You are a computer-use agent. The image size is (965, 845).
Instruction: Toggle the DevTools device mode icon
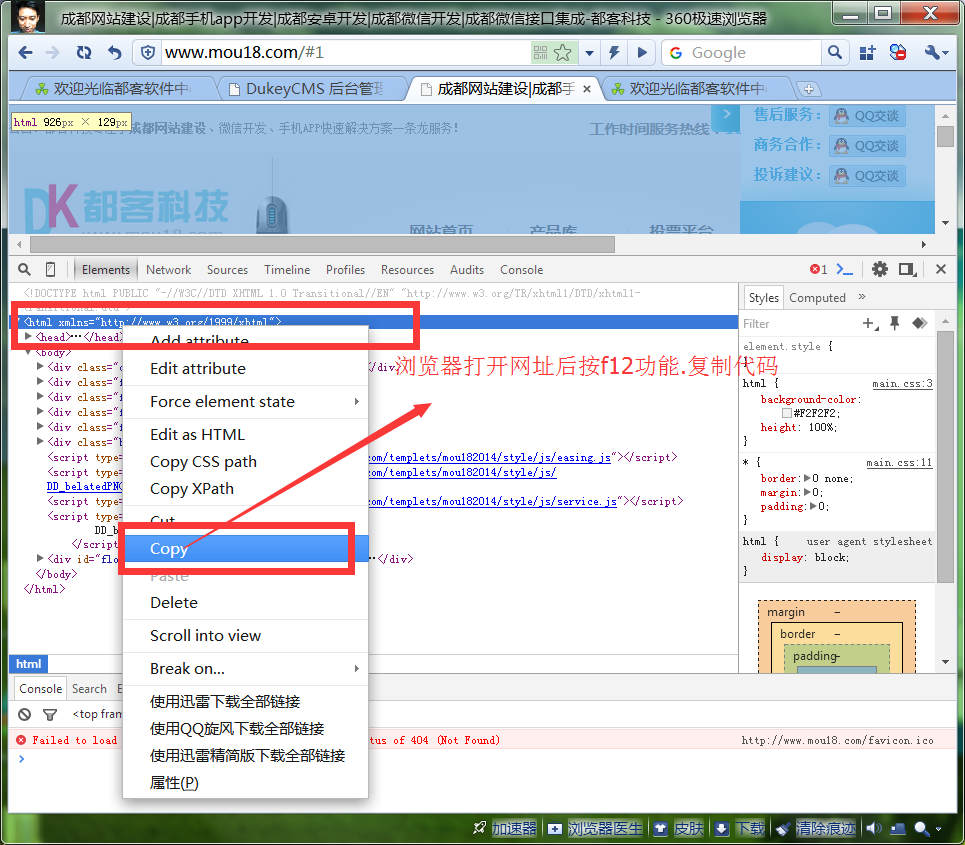50,270
